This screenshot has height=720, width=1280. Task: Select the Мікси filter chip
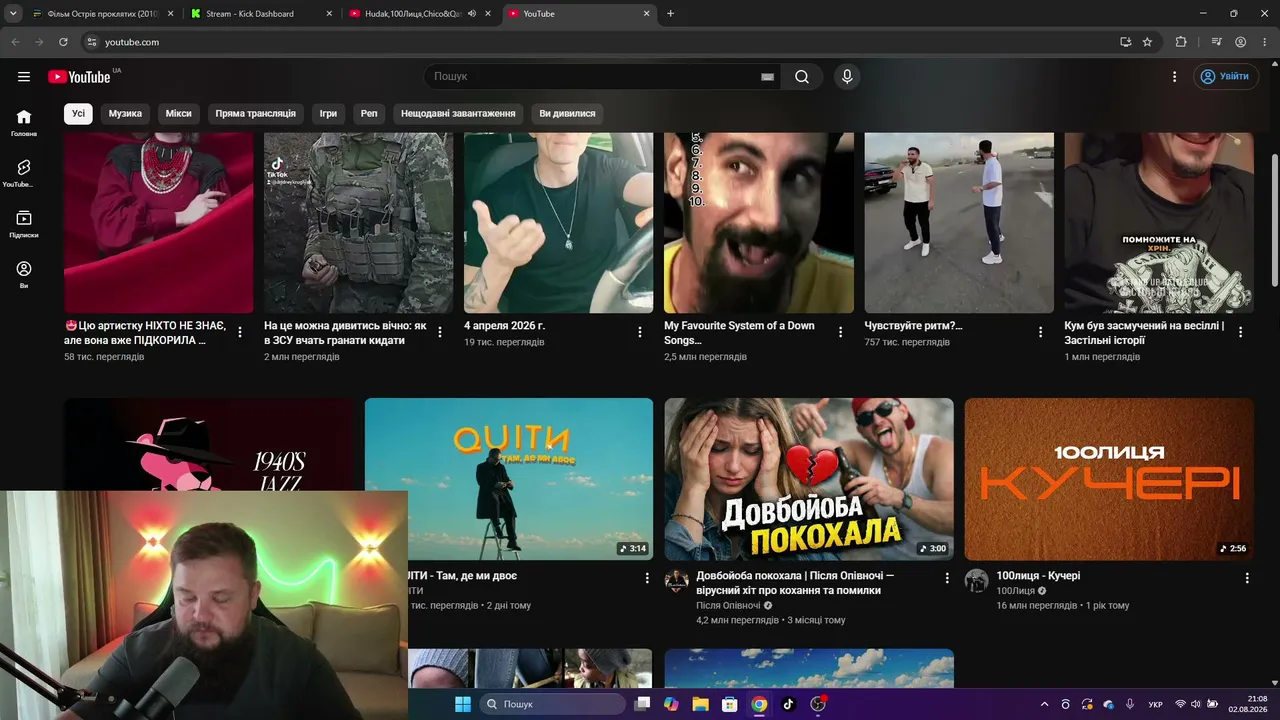[178, 114]
